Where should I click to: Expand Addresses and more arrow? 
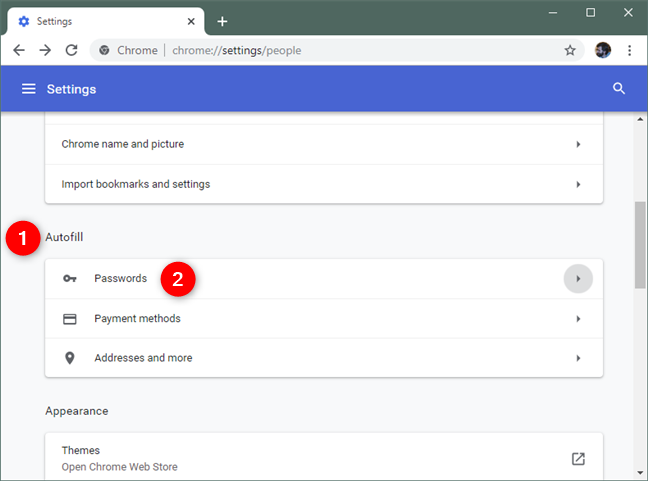pyautogui.click(x=578, y=358)
